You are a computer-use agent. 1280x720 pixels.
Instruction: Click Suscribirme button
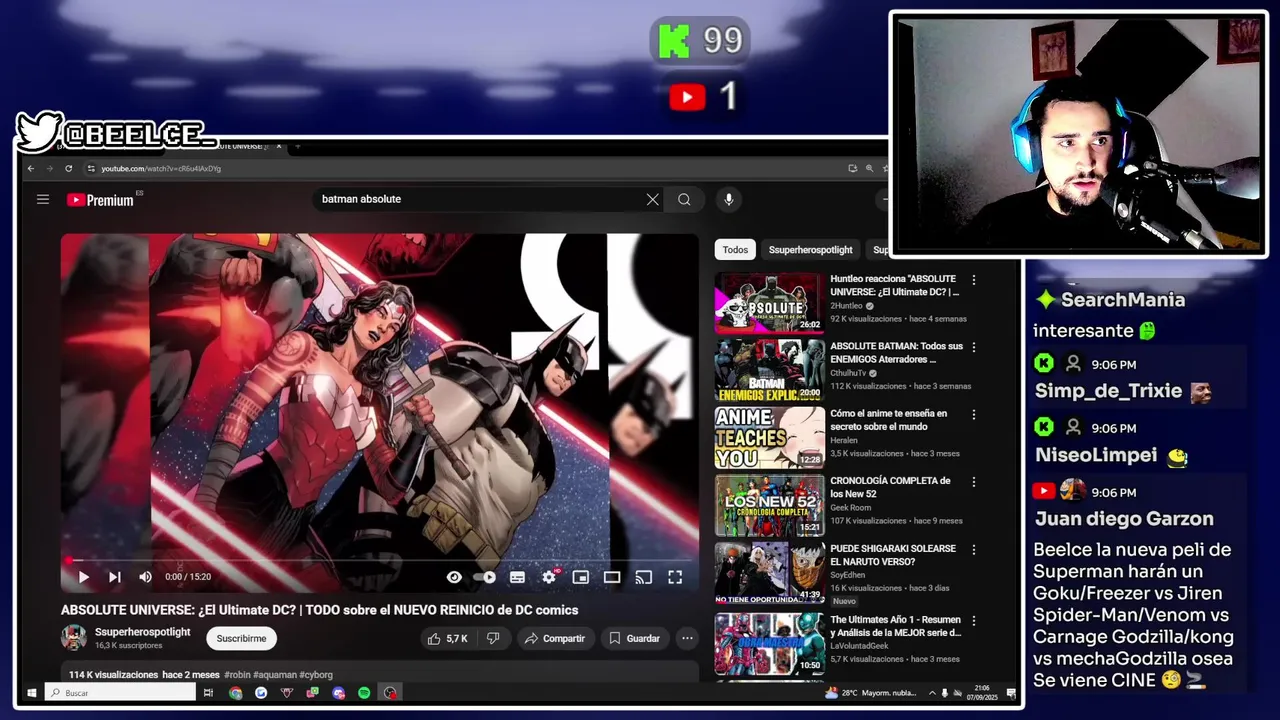tap(242, 638)
